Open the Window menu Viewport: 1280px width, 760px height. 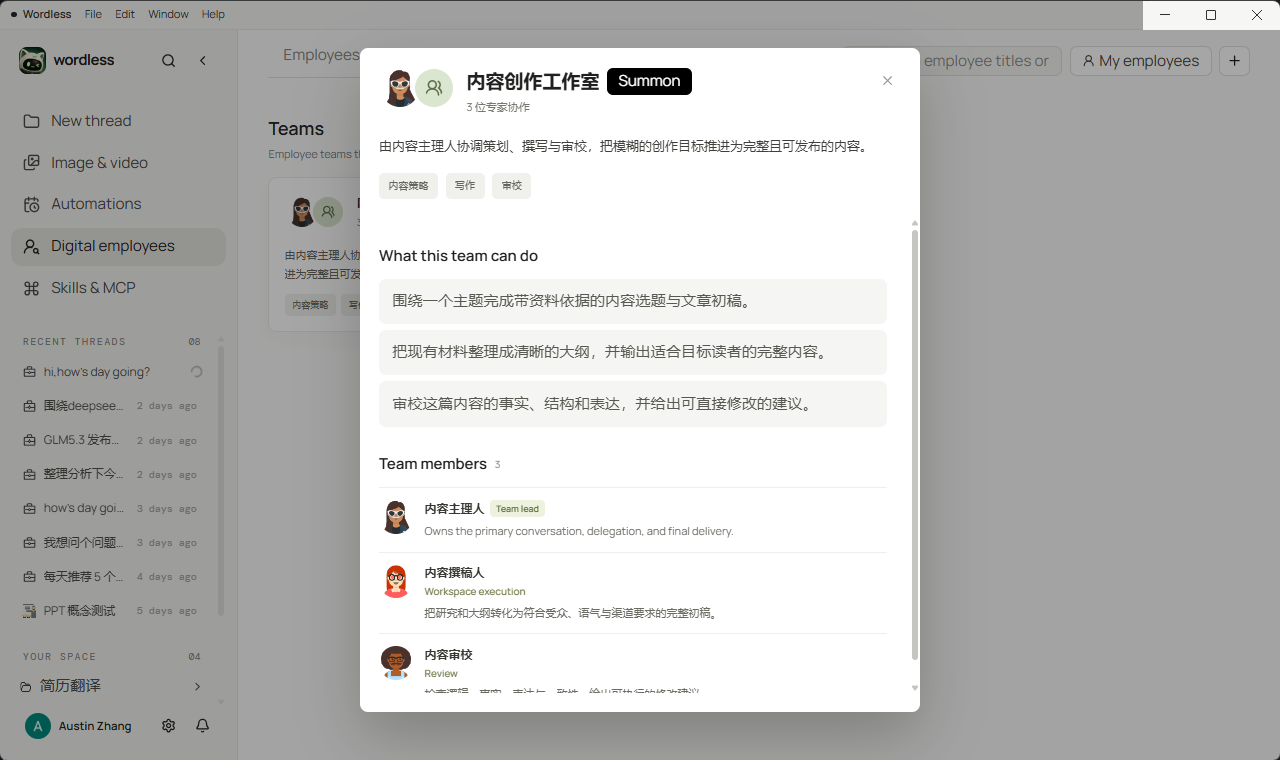[168, 14]
